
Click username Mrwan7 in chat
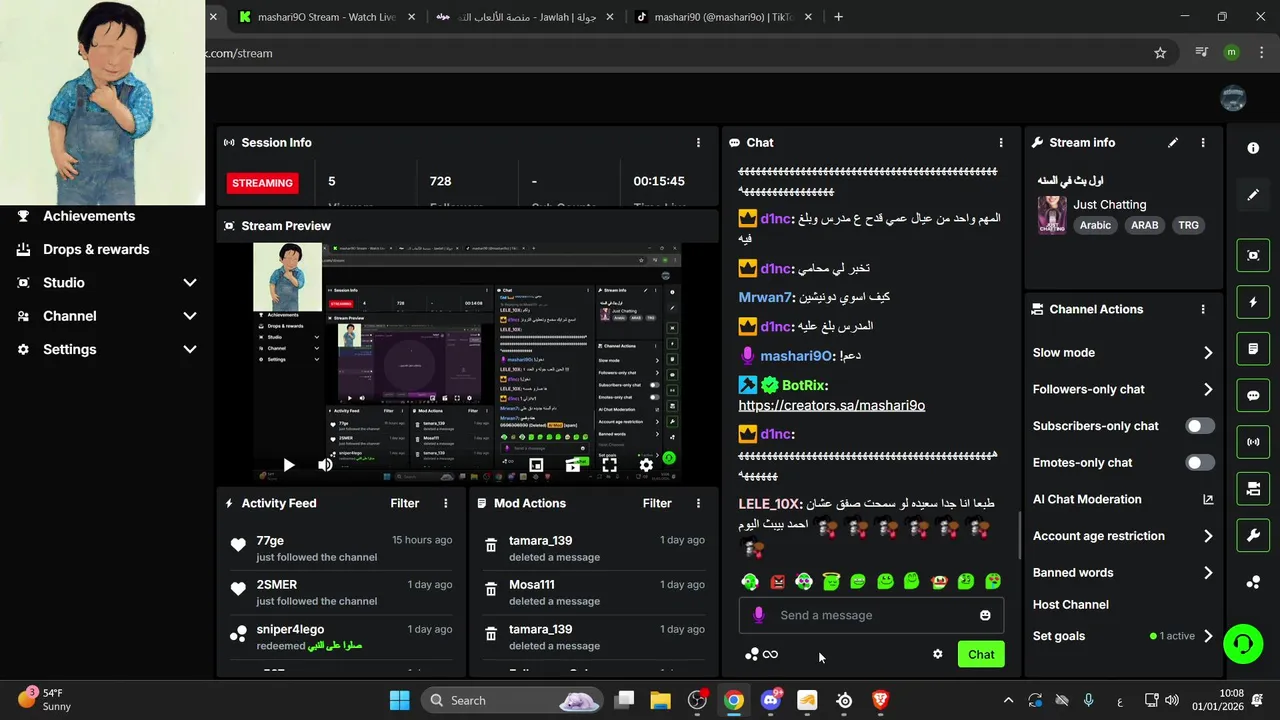coord(765,297)
